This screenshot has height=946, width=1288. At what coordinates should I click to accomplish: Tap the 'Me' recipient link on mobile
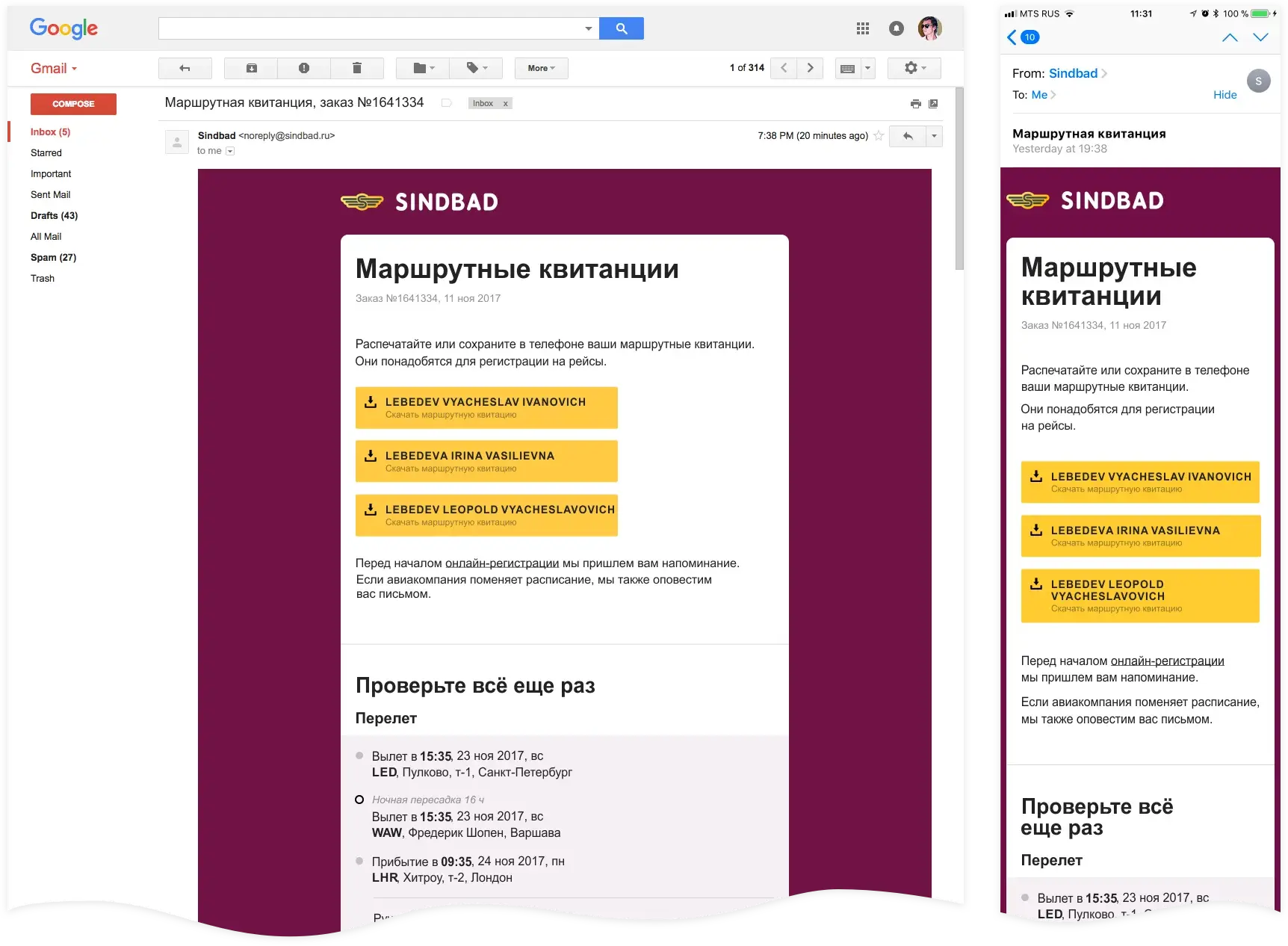(x=1039, y=95)
